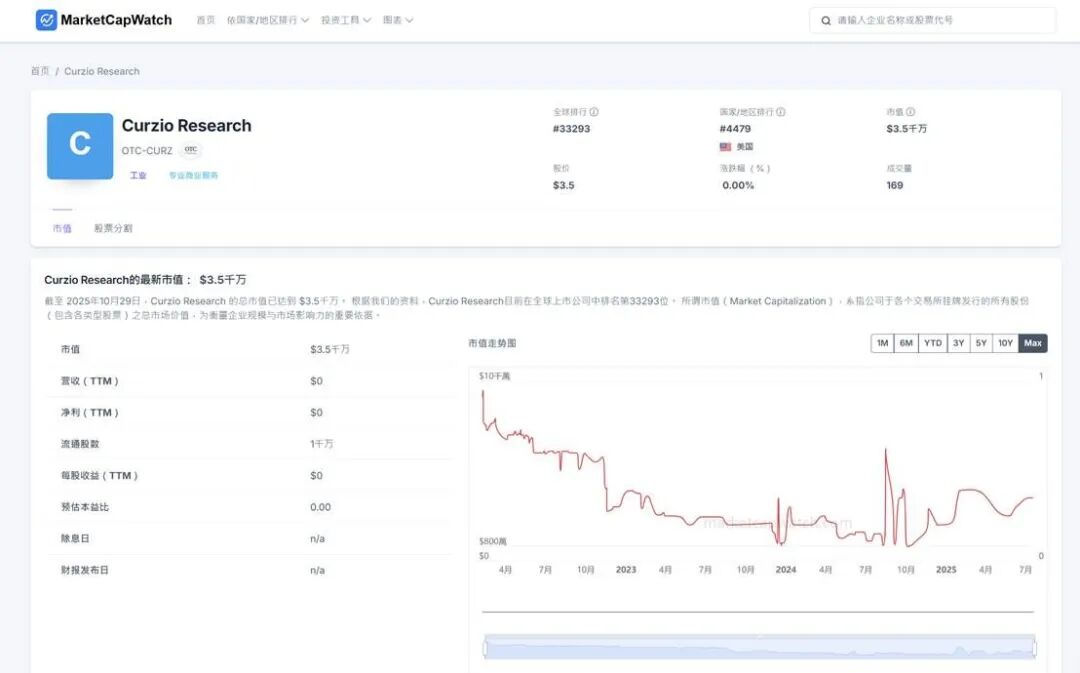
Task: Click the Curzio Research company logo square
Action: click(79, 145)
